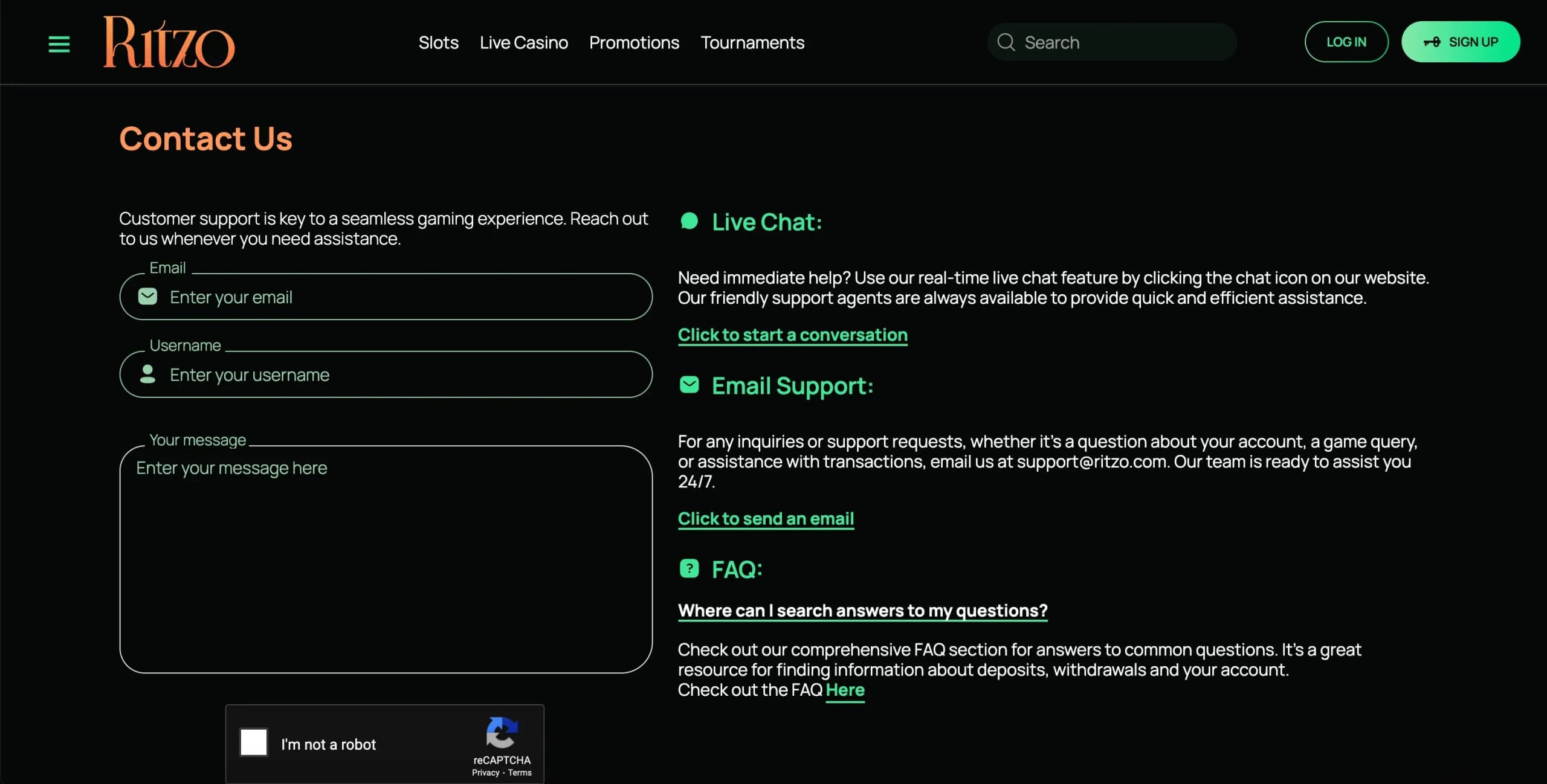Navigate to the Tournaments section
This screenshot has width=1547, height=784.
pos(752,42)
